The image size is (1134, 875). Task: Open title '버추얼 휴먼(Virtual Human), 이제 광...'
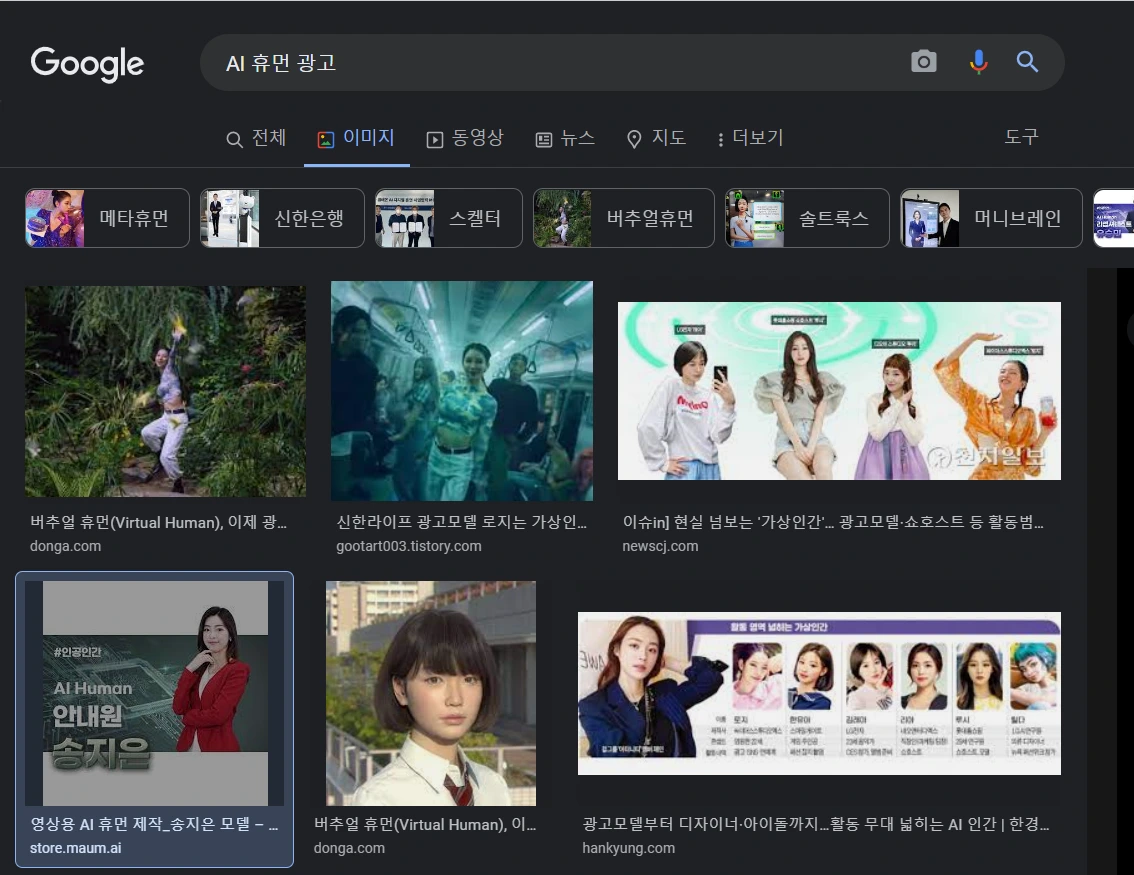pos(158,522)
